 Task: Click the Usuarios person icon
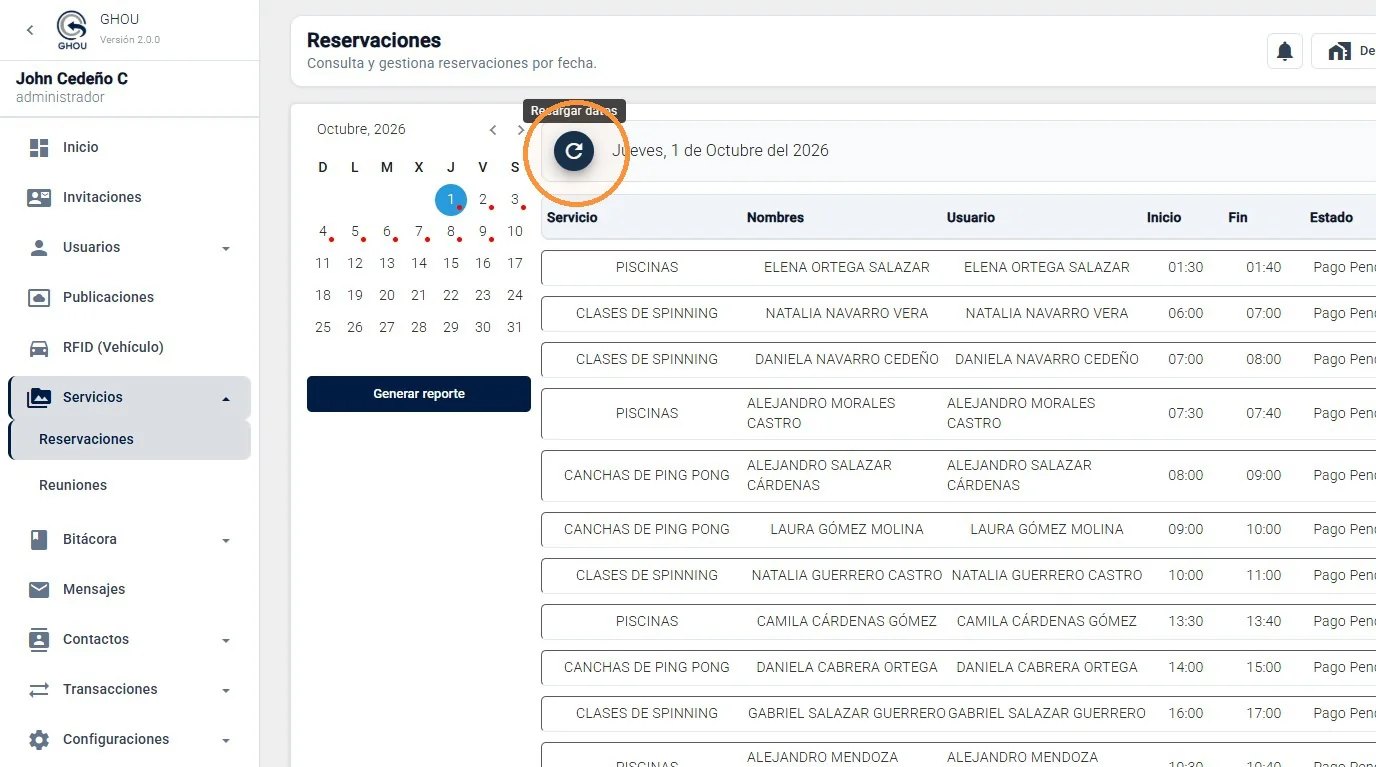[39, 248]
